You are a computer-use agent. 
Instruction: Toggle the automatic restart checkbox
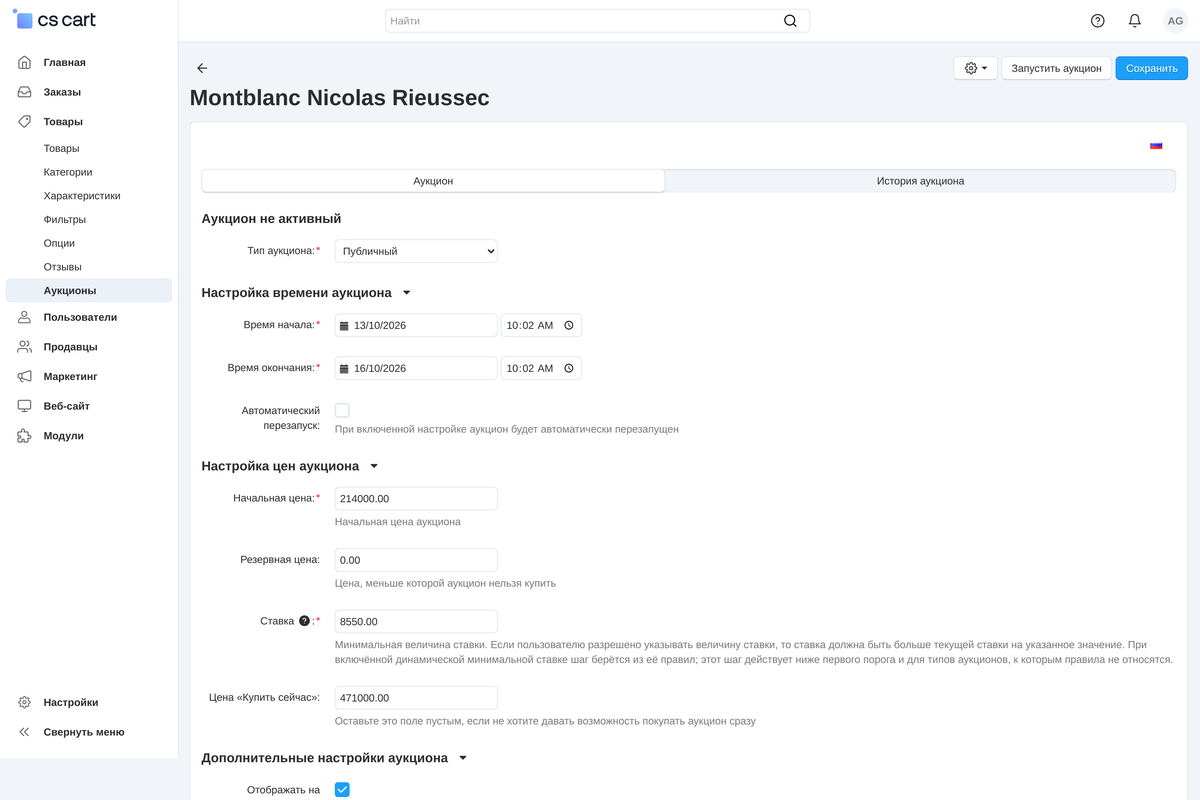342,410
